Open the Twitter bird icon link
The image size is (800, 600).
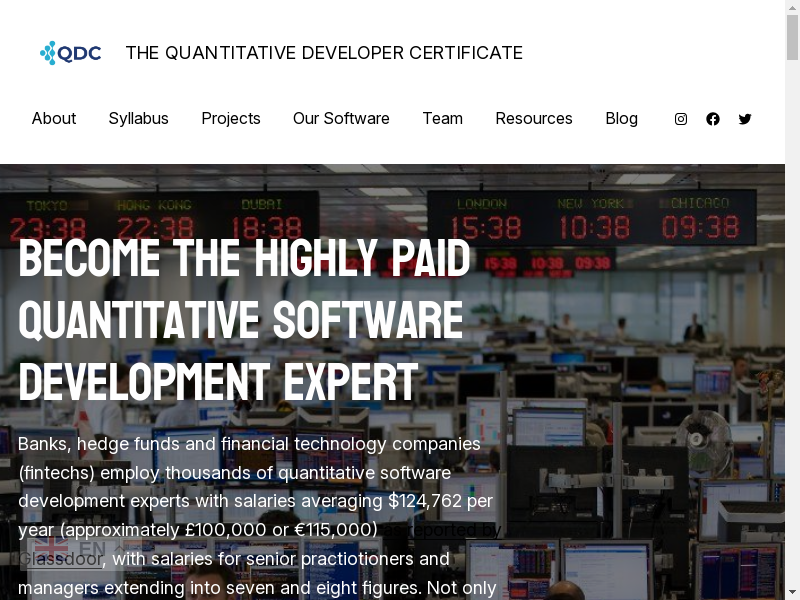pyautogui.click(x=745, y=119)
